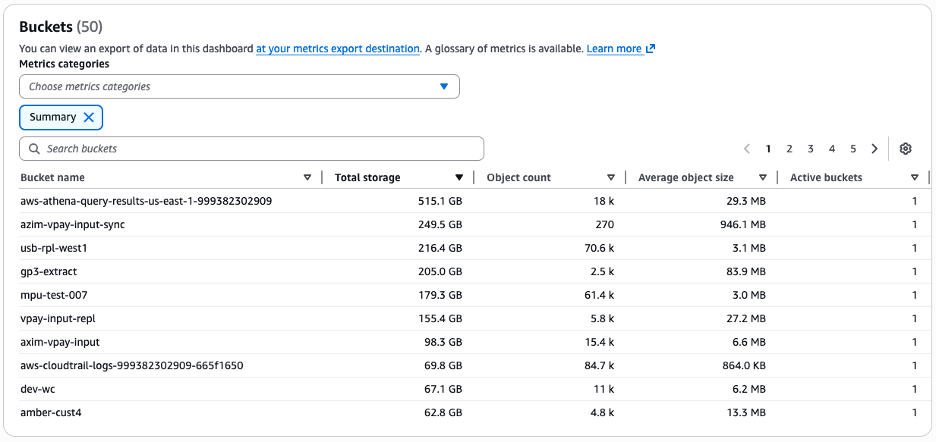Image resolution: width=936 pixels, height=442 pixels.
Task: Click the Active buckets column header
Action: (x=826, y=177)
